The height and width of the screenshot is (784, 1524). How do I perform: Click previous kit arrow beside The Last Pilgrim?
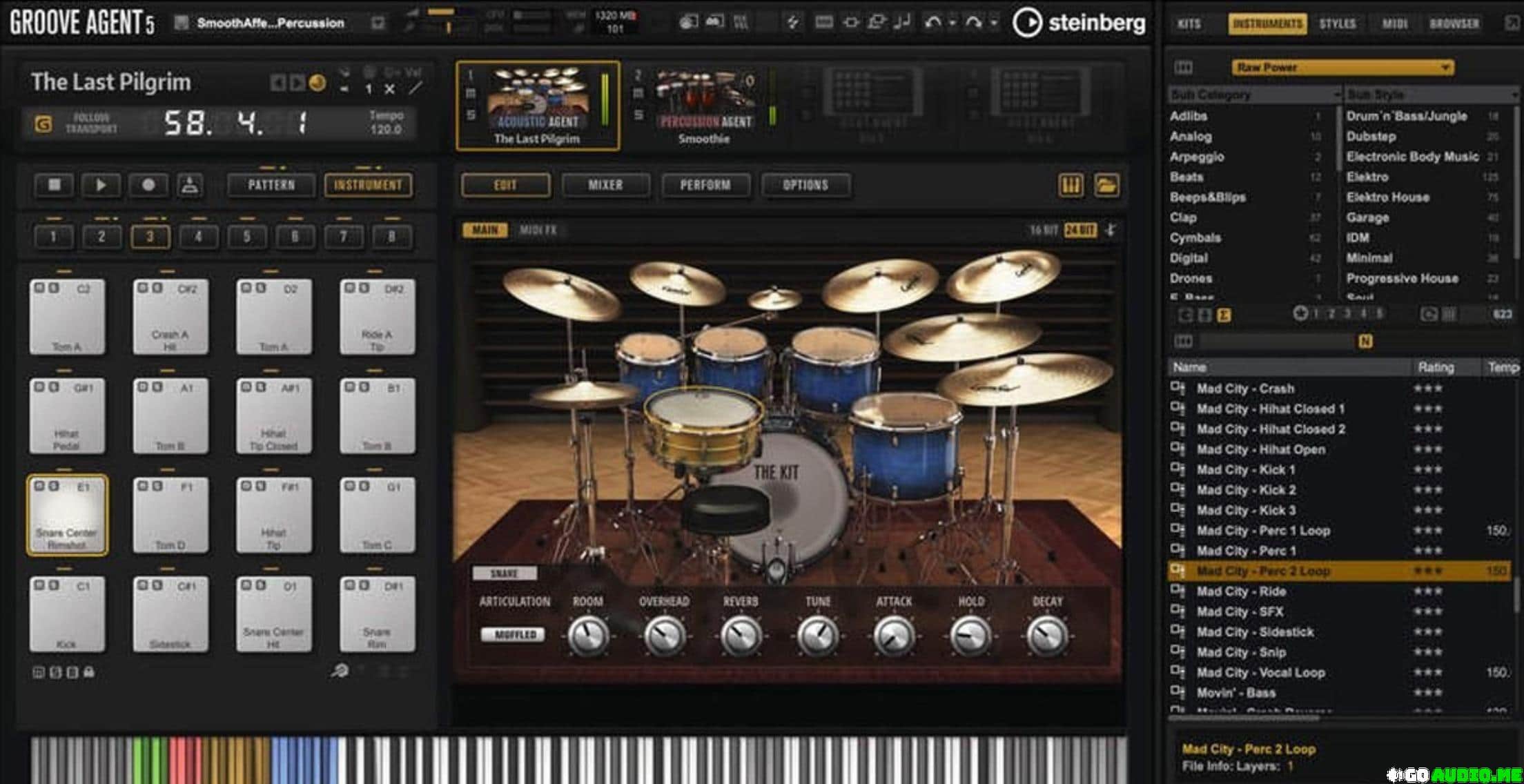[x=277, y=84]
